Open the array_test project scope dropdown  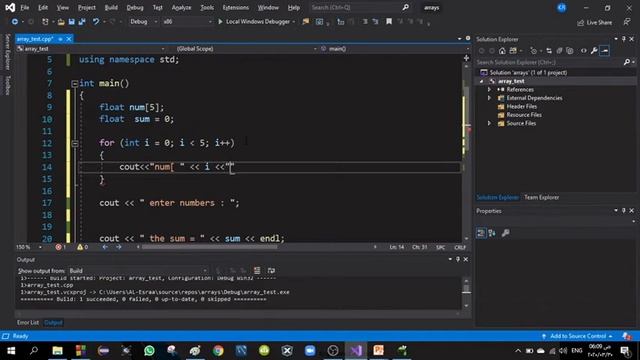pyautogui.click(x=91, y=49)
